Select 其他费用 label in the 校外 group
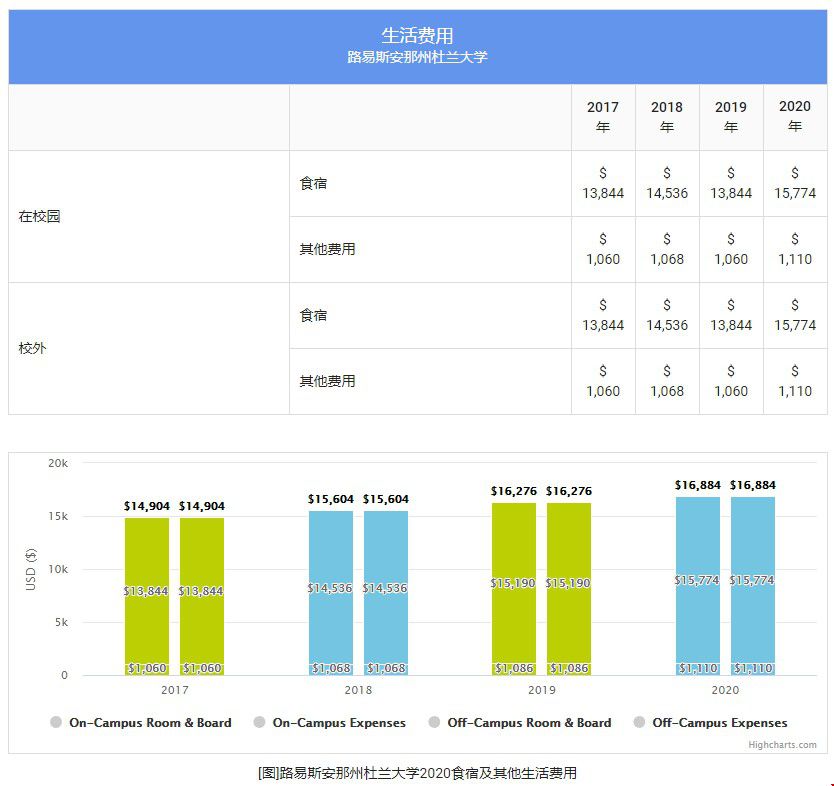Viewport: 834px width, 786px height. pos(327,381)
